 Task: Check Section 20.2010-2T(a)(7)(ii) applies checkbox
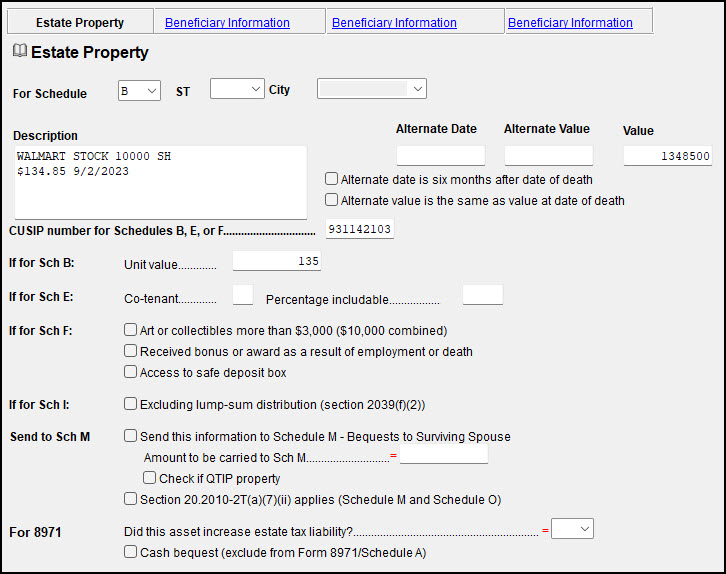pos(131,499)
